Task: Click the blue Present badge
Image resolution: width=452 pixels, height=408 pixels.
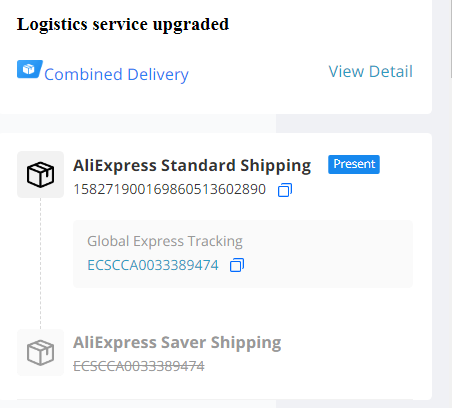Action: (354, 164)
